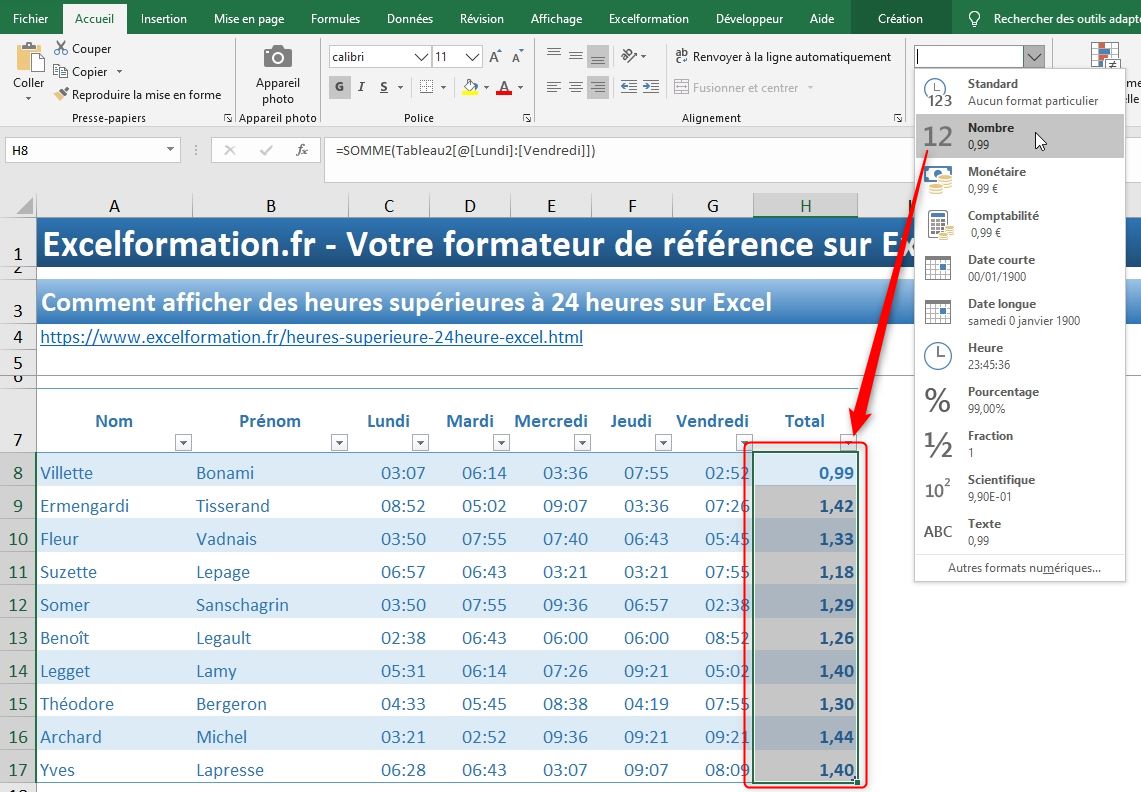Select Heure format
Image resolution: width=1141 pixels, height=792 pixels.
(1019, 356)
